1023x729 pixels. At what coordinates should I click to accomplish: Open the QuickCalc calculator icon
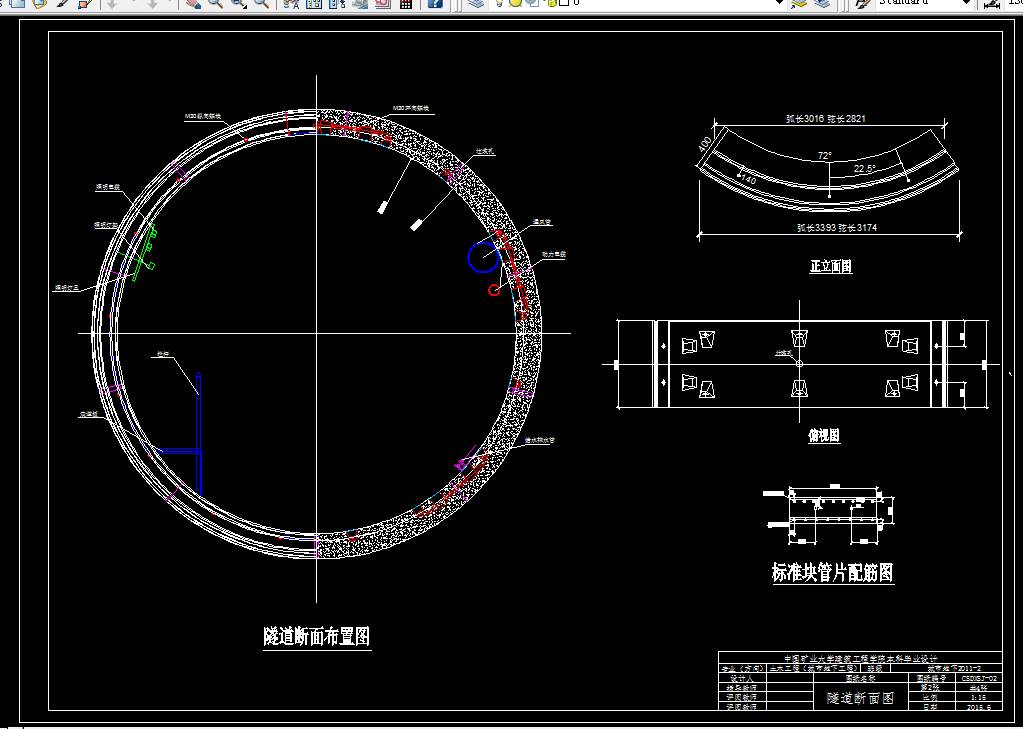(406, 3)
